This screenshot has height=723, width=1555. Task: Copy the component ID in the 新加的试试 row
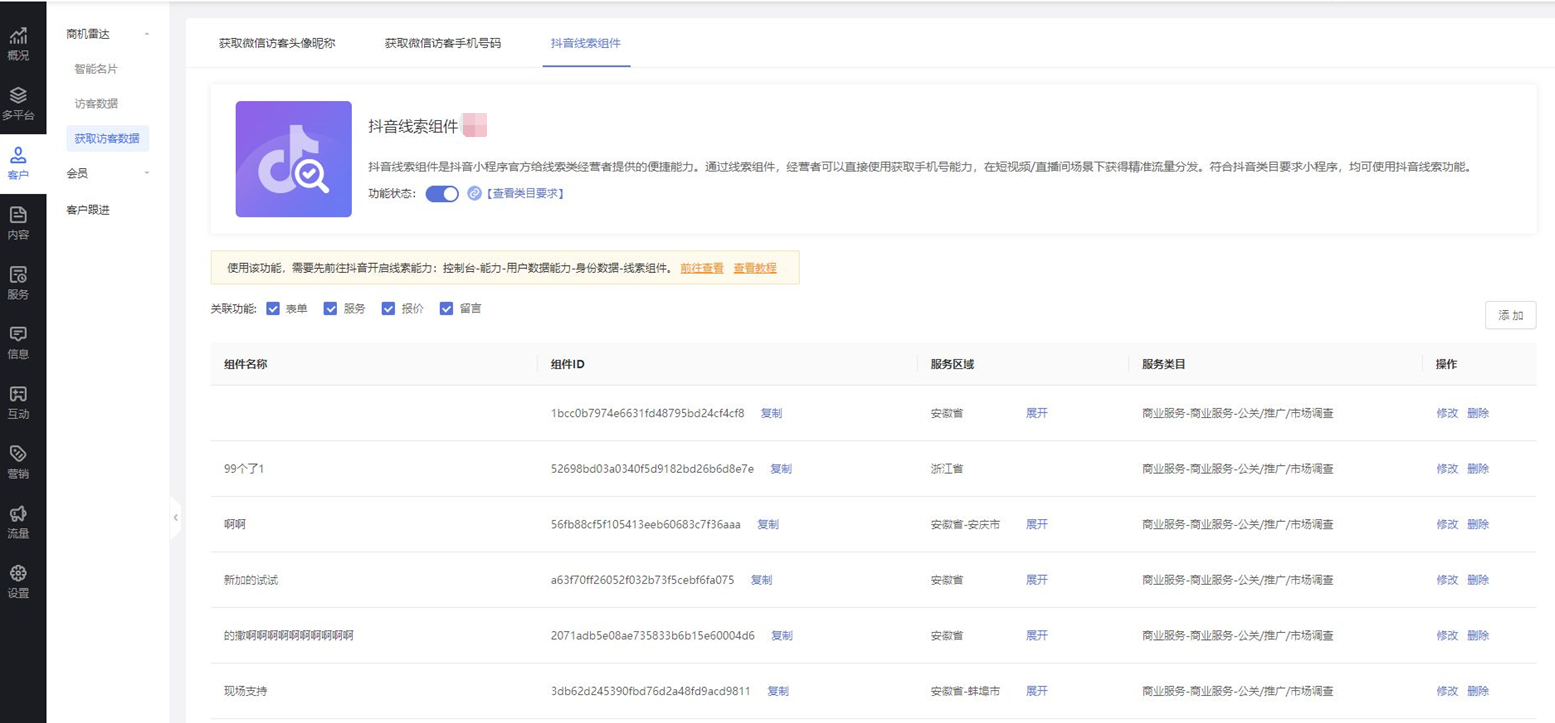761,580
